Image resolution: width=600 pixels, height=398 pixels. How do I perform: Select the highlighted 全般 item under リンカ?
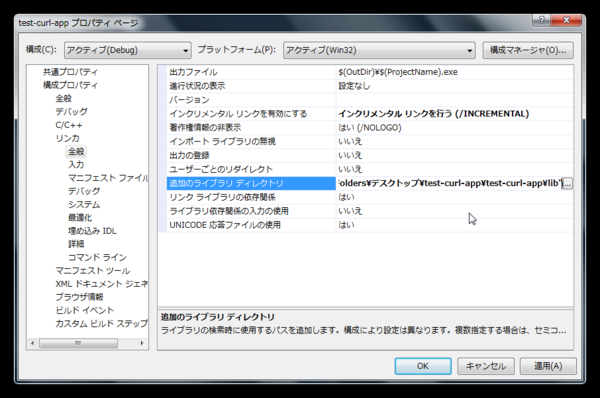76,151
